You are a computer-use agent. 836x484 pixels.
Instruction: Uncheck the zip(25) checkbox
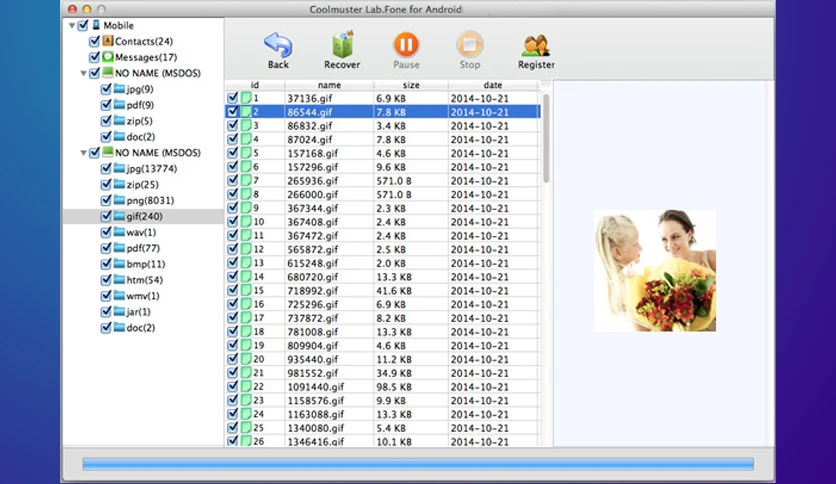pos(106,184)
